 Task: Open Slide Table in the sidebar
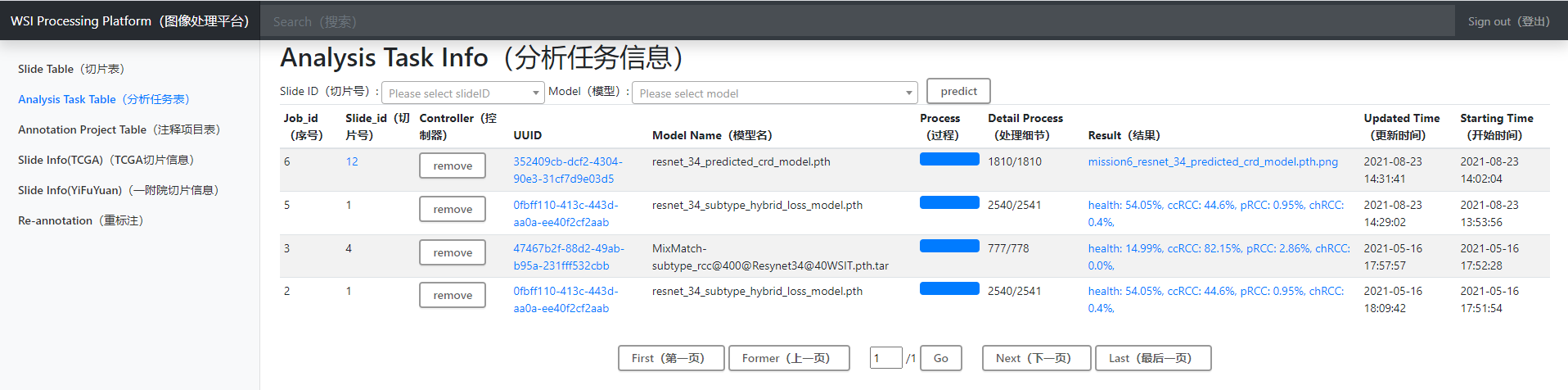click(71, 69)
